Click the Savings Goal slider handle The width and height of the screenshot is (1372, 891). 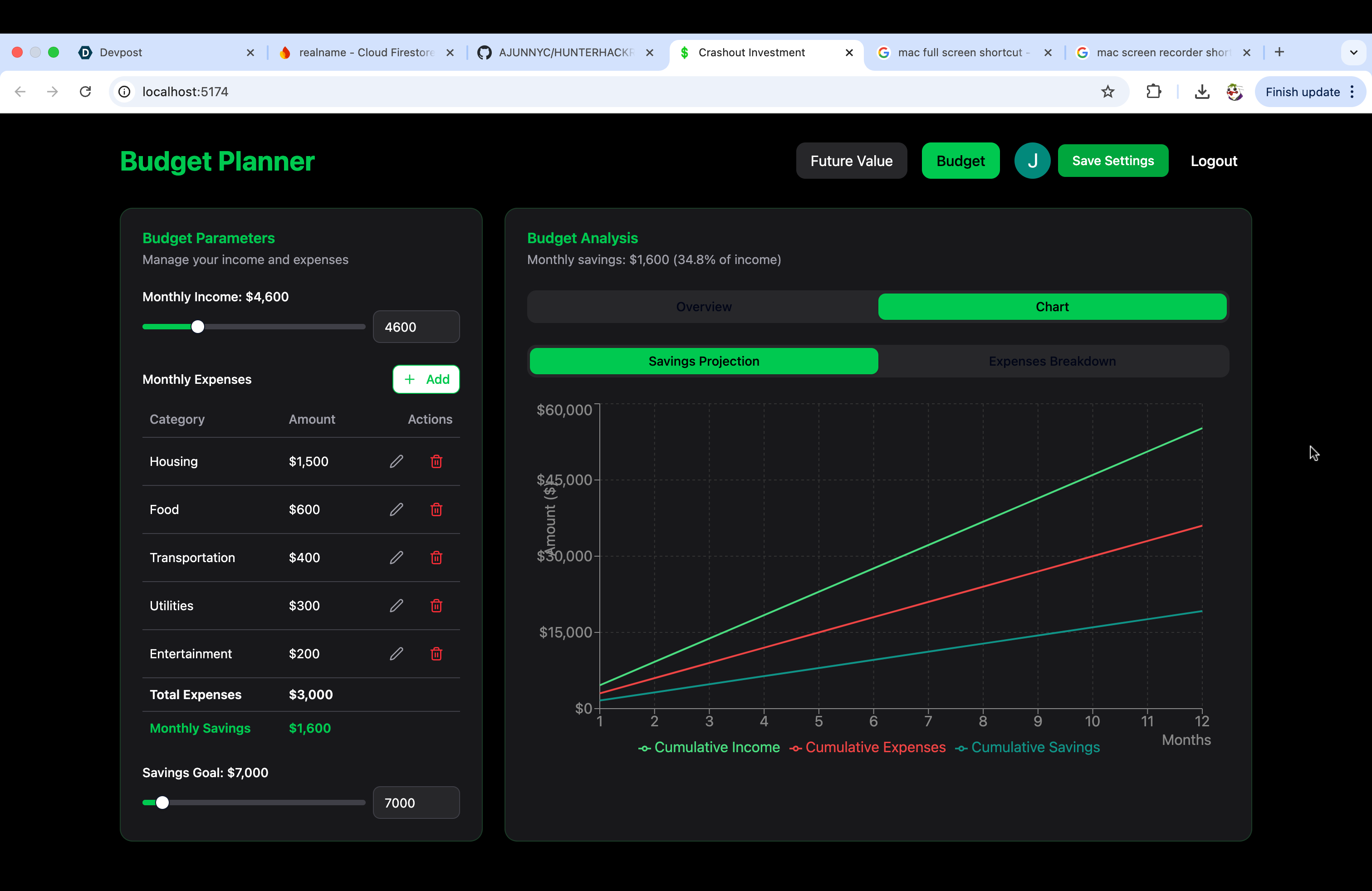162,803
